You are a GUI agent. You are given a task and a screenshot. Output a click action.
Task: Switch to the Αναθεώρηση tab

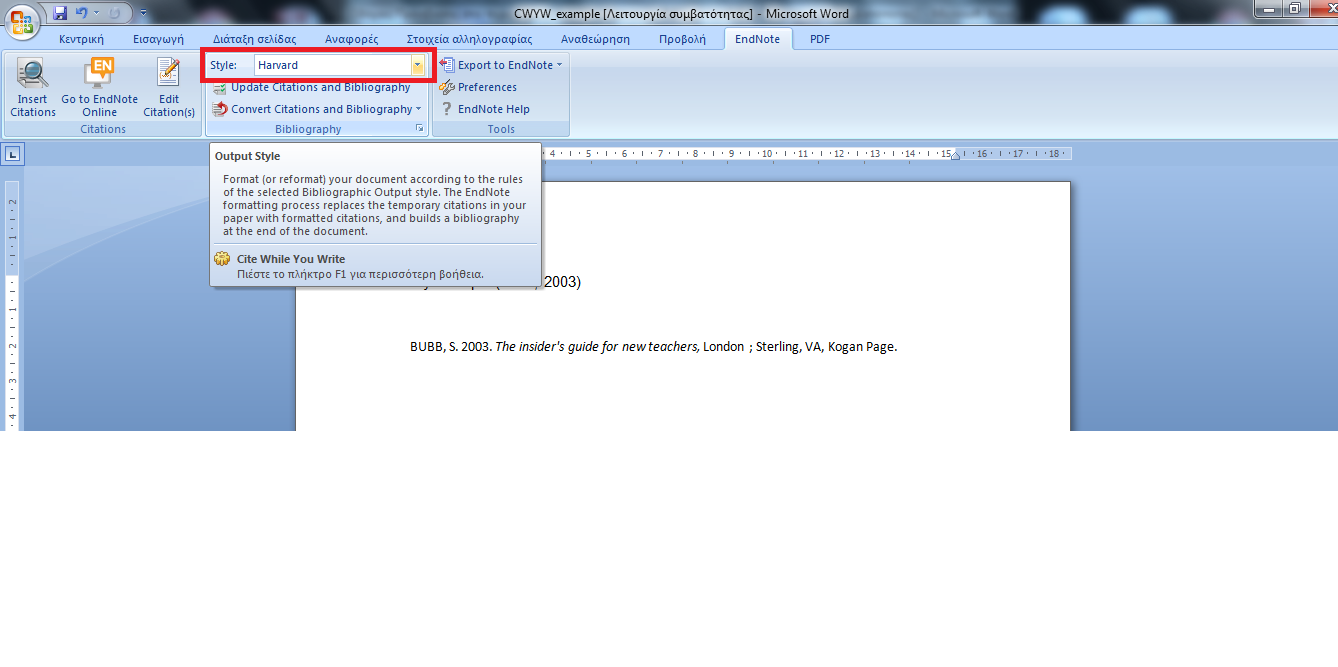pos(595,39)
